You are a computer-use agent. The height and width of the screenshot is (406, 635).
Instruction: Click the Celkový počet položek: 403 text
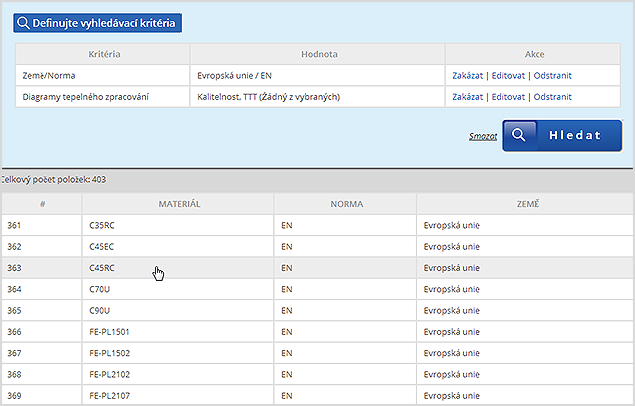click(x=53, y=179)
